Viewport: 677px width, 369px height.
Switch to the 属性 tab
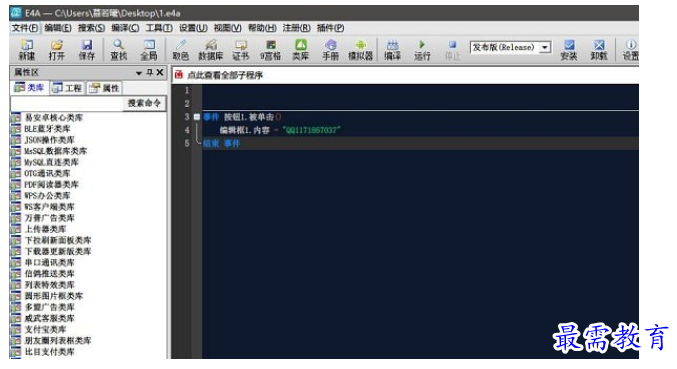pyautogui.click(x=104, y=88)
